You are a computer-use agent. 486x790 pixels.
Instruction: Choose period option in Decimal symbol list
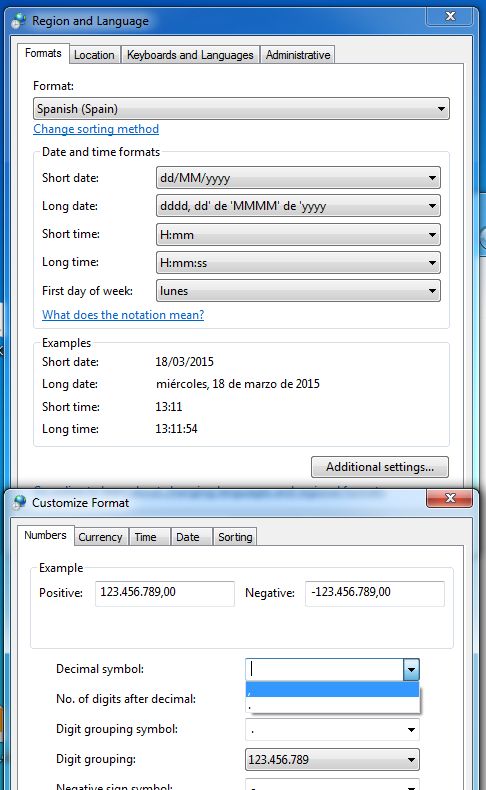click(x=332, y=705)
